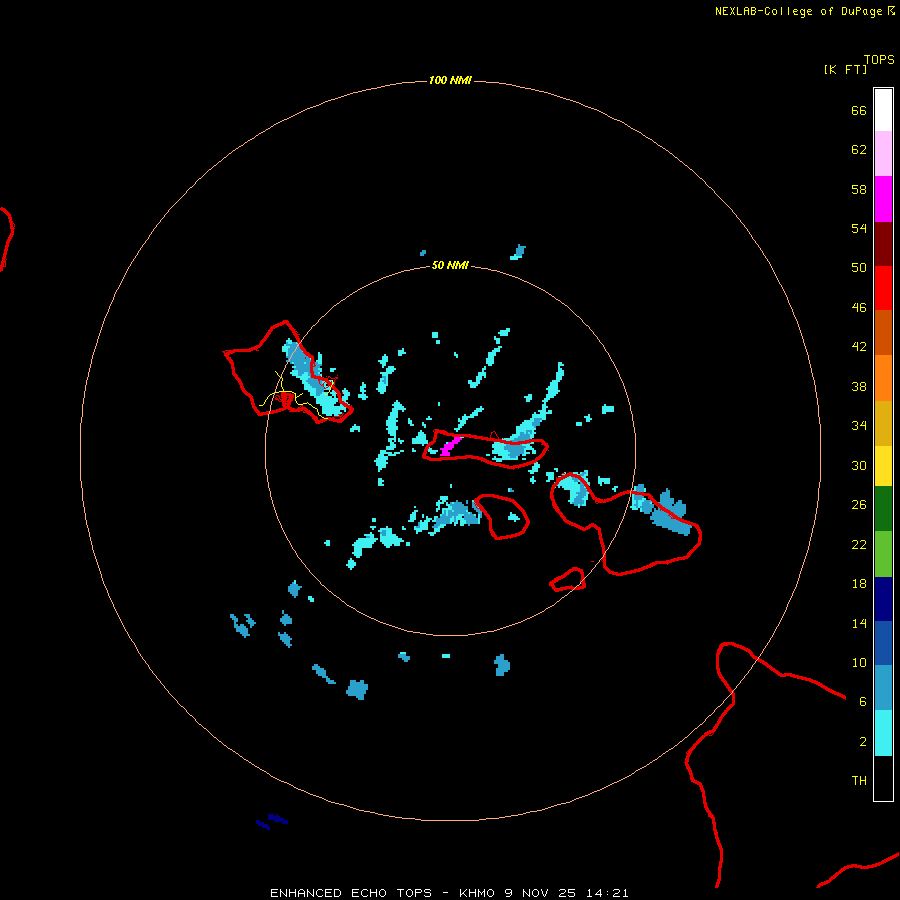Click the bright red 50 kft legend swatch

[883, 289]
